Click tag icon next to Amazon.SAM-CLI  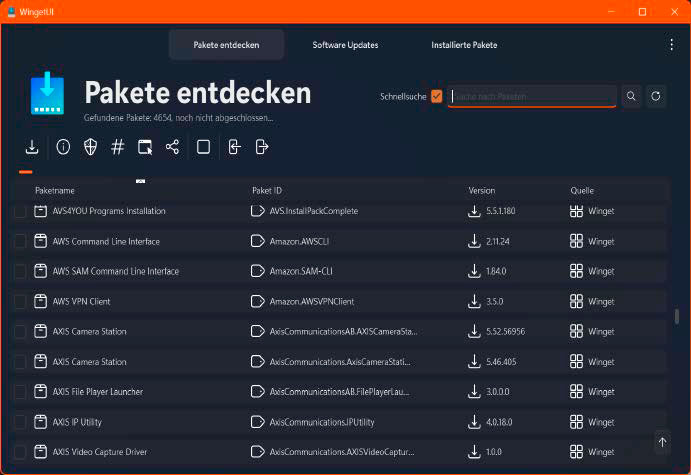pyautogui.click(x=257, y=271)
